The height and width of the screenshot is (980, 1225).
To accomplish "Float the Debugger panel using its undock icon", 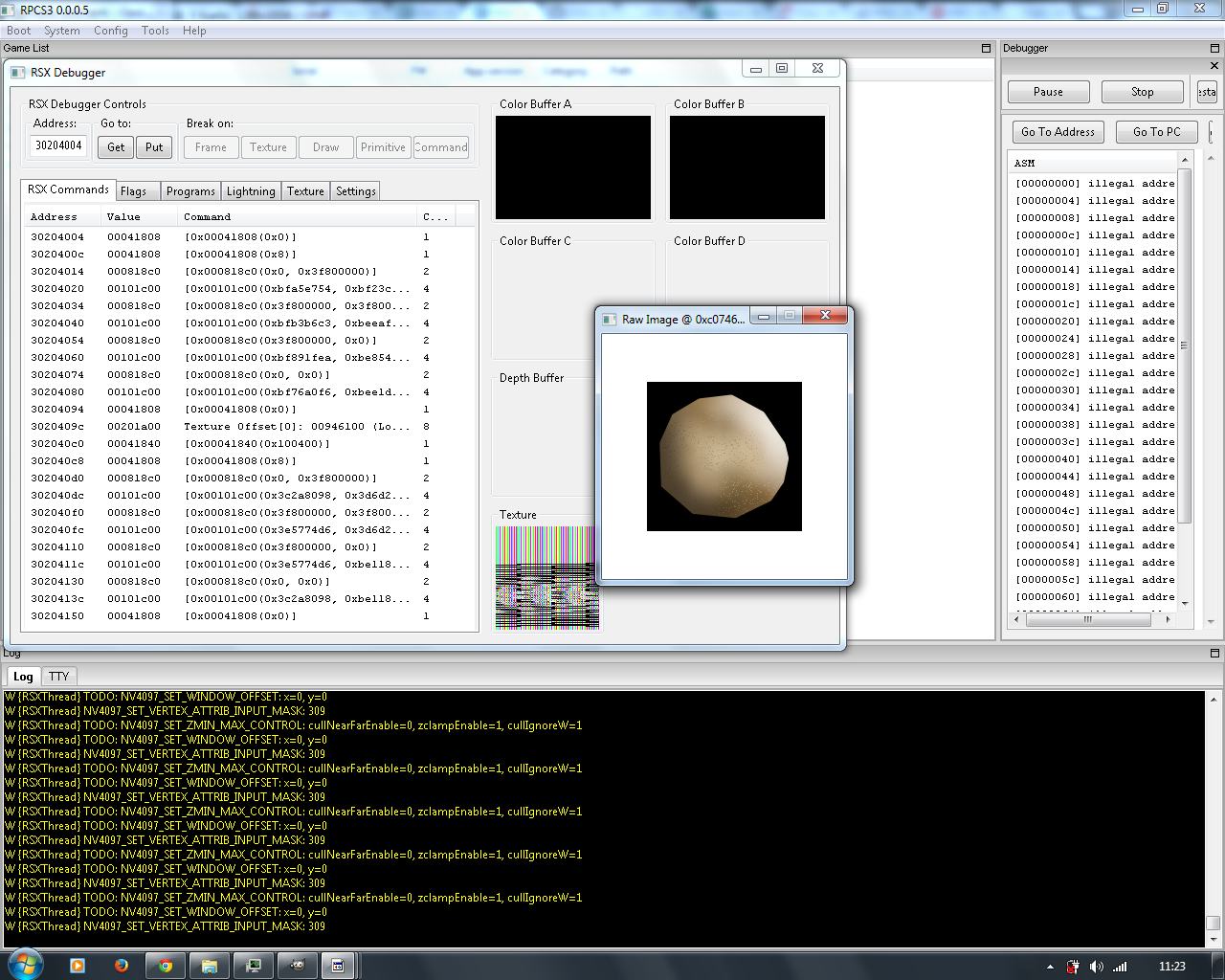I will (1214, 48).
